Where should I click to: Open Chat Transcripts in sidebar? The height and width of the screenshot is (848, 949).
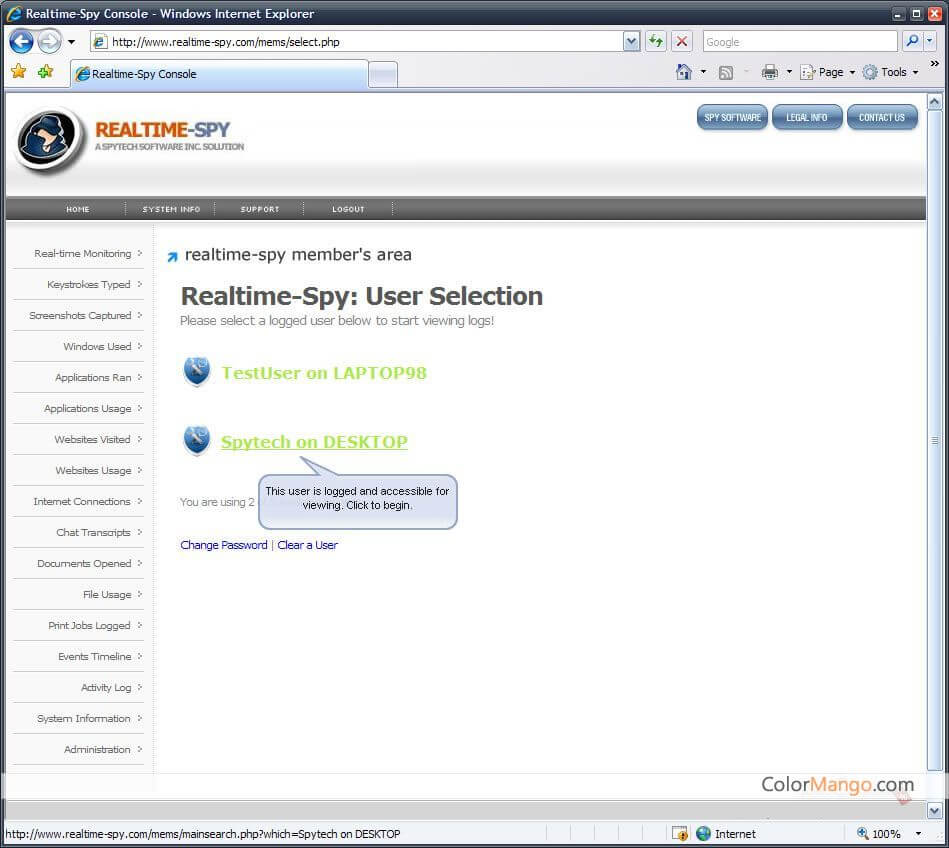point(93,533)
